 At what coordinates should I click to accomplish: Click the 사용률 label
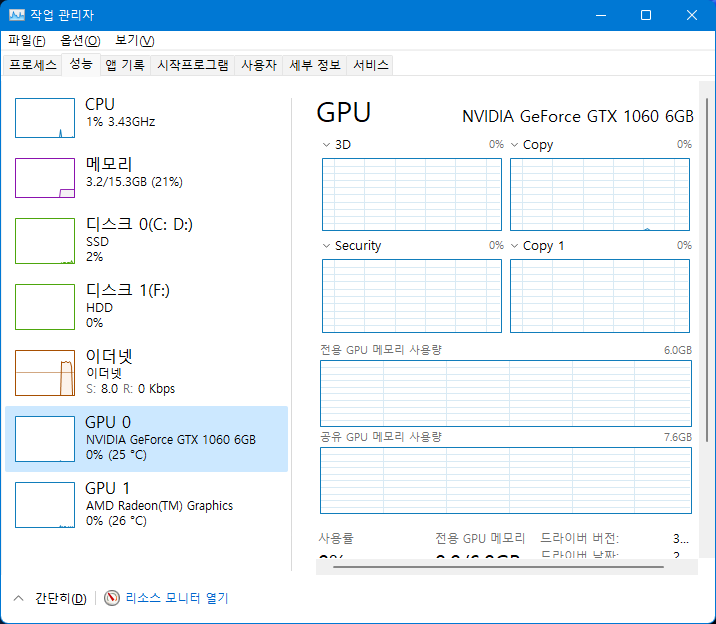coord(336,539)
